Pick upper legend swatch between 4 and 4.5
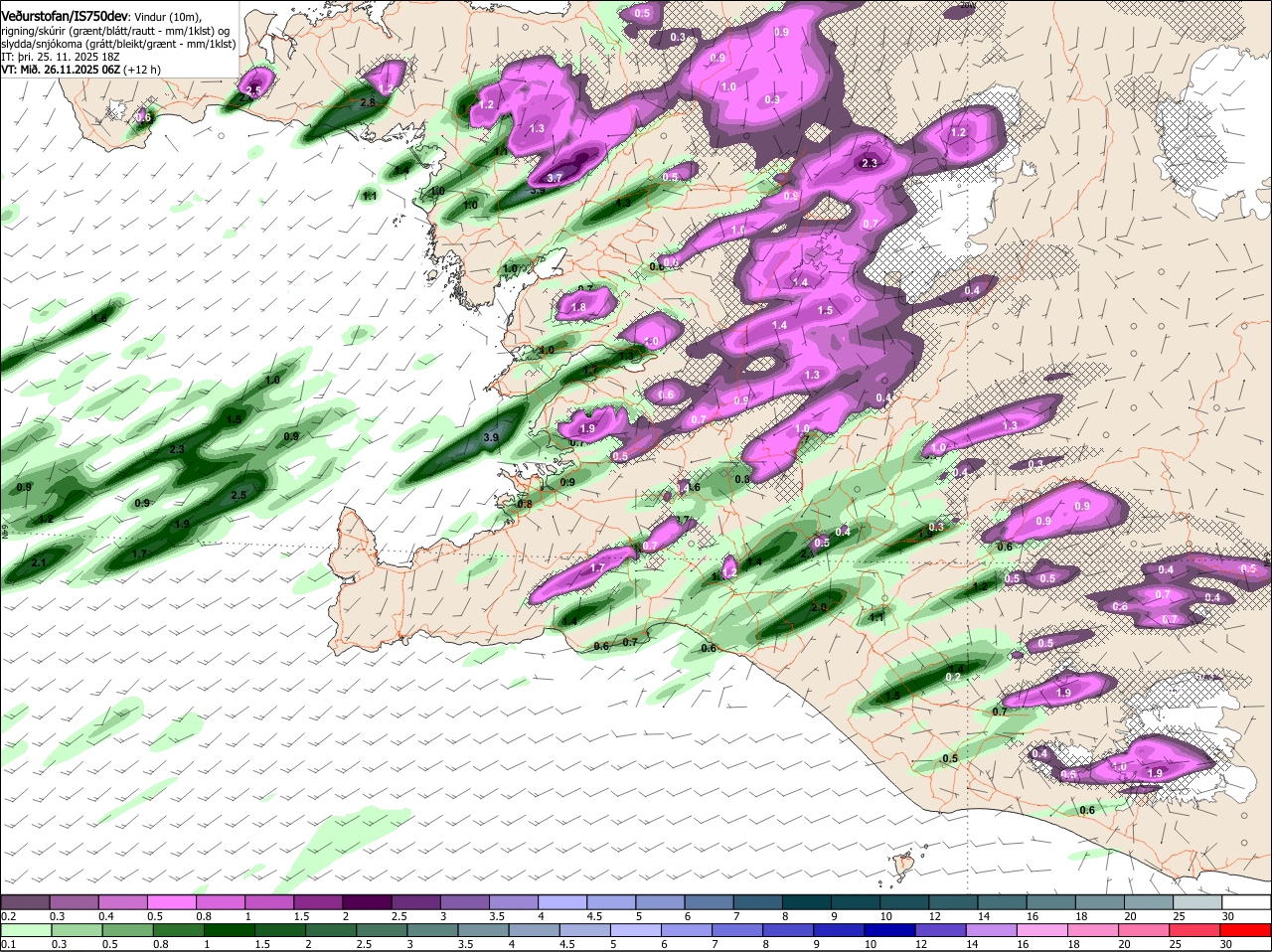Image resolution: width=1272 pixels, height=952 pixels. pos(562,901)
